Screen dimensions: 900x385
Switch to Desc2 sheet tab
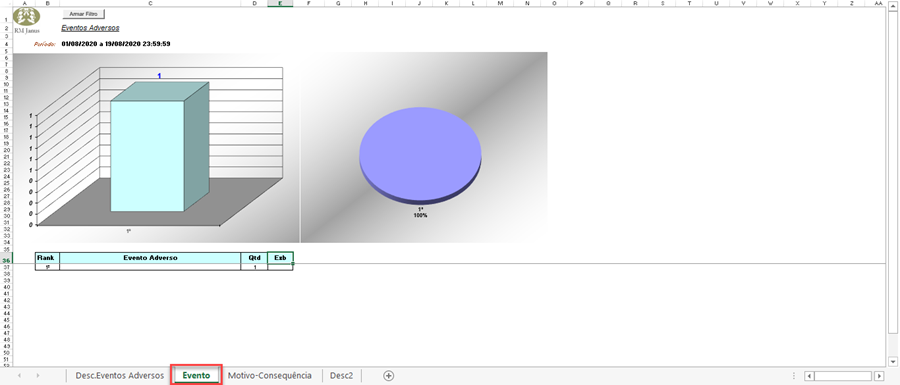342,375
